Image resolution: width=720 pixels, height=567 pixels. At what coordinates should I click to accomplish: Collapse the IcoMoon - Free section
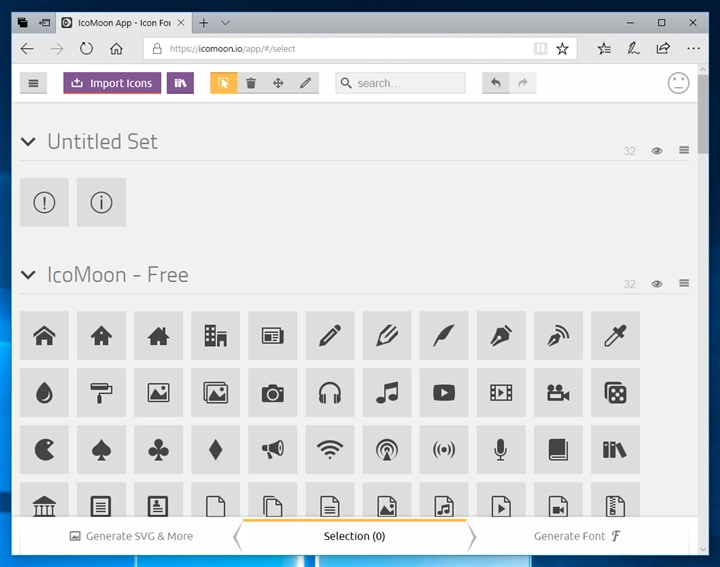click(x=28, y=275)
